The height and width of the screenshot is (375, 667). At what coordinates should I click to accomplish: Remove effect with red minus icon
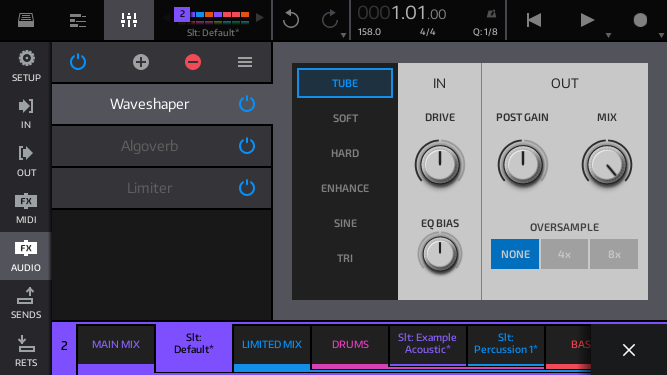[193, 62]
